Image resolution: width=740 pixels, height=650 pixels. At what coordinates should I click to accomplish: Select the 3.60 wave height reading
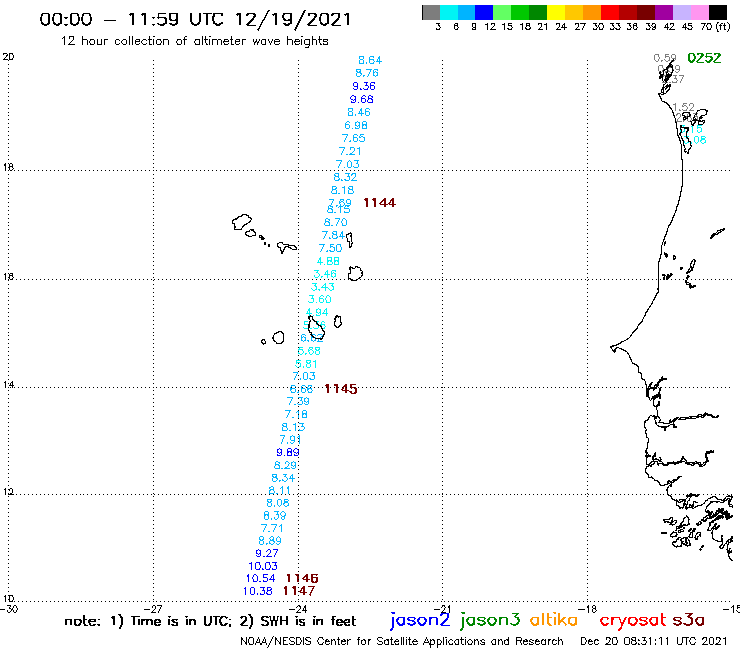(320, 299)
